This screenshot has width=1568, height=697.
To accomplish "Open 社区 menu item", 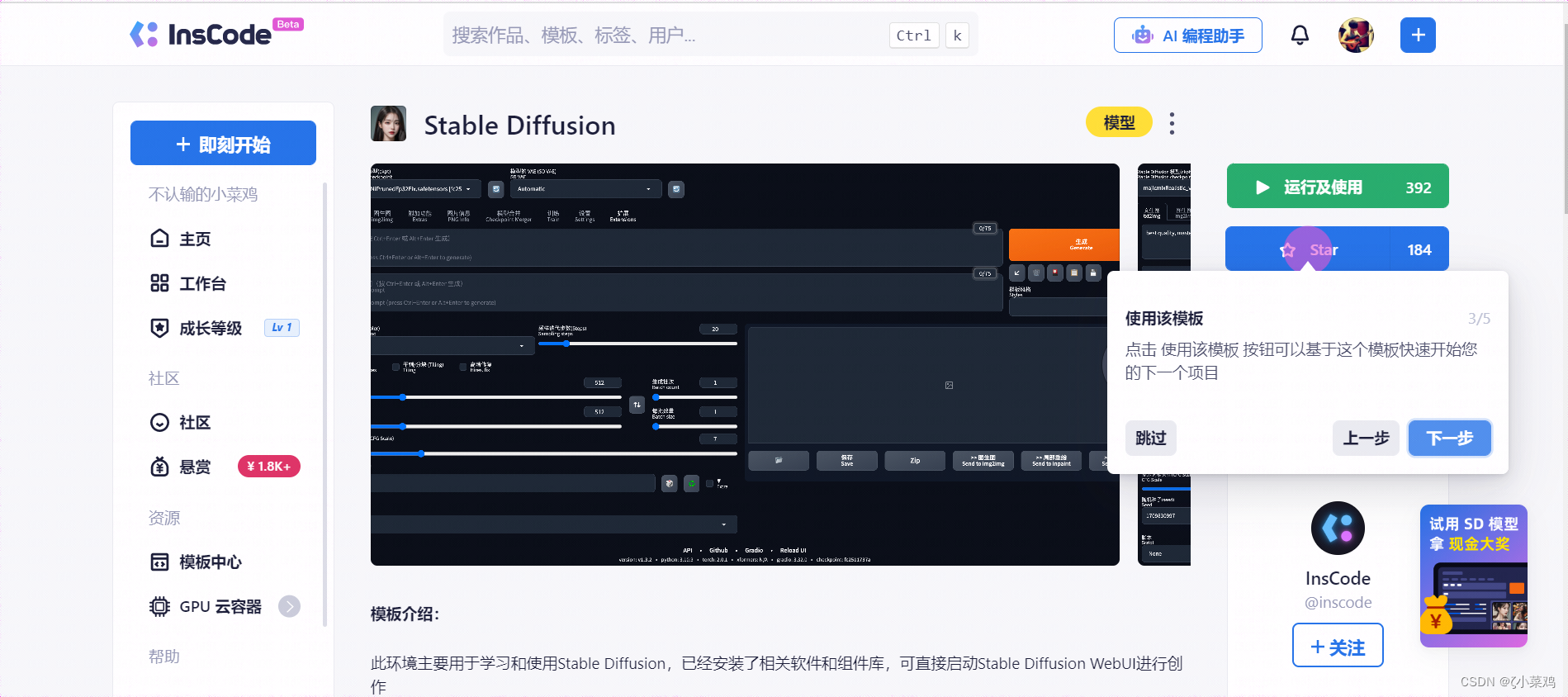I will point(195,422).
